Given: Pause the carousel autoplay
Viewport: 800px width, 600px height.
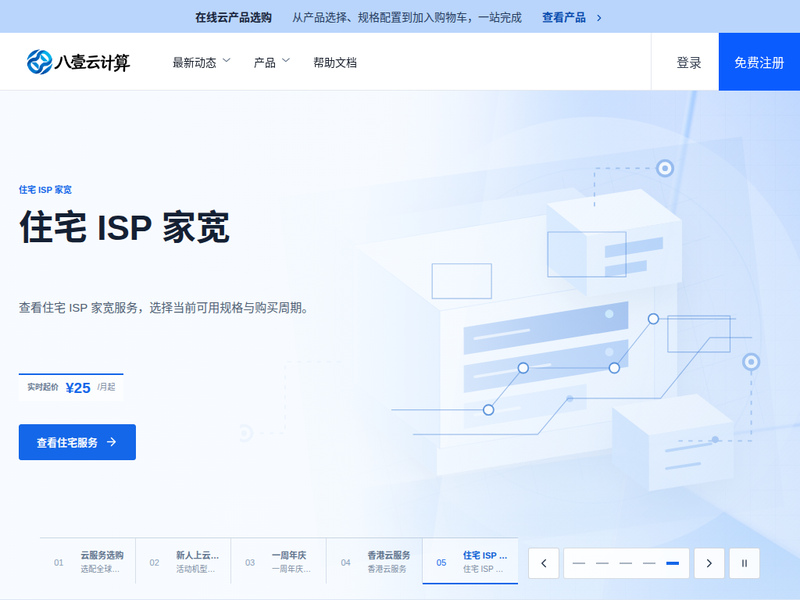Looking at the screenshot, I should coord(744,563).
